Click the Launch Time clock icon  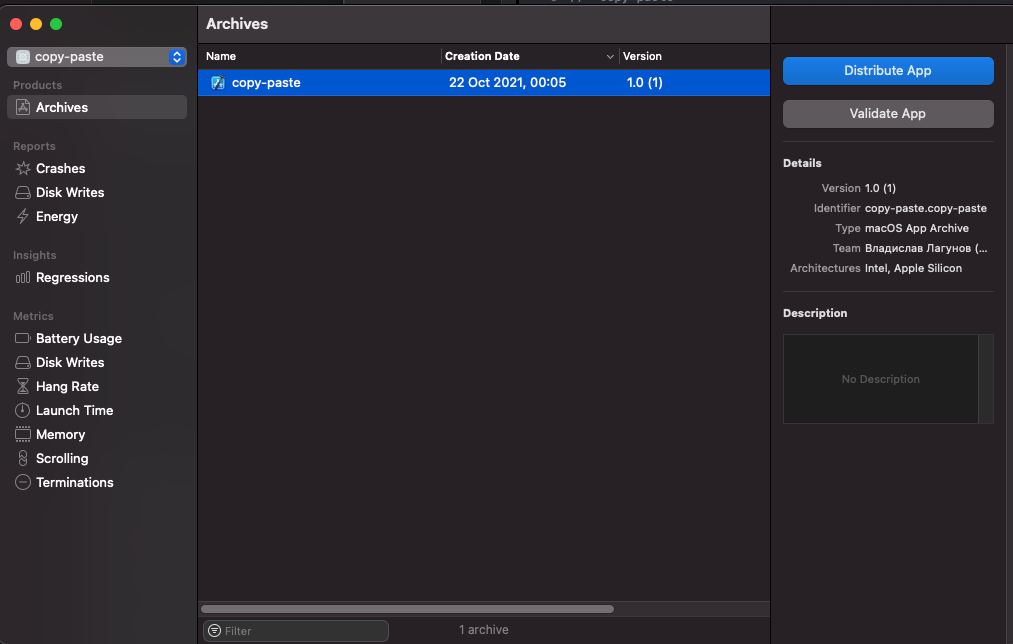pyautogui.click(x=23, y=410)
